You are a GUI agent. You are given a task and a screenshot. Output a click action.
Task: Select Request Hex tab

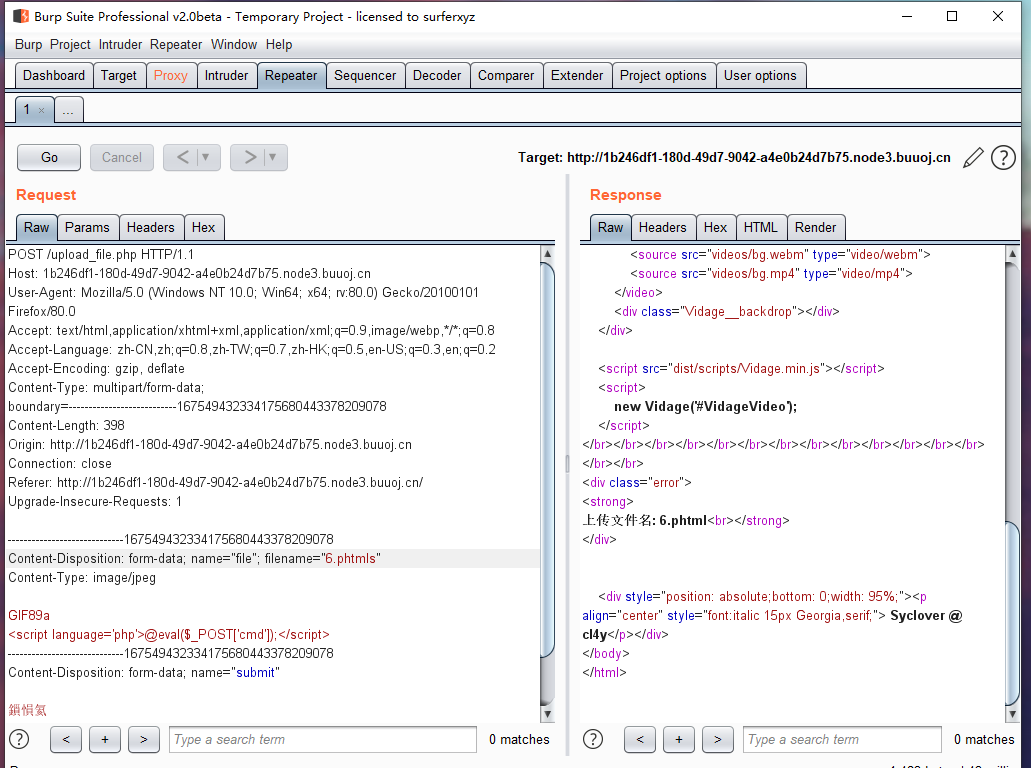click(203, 228)
